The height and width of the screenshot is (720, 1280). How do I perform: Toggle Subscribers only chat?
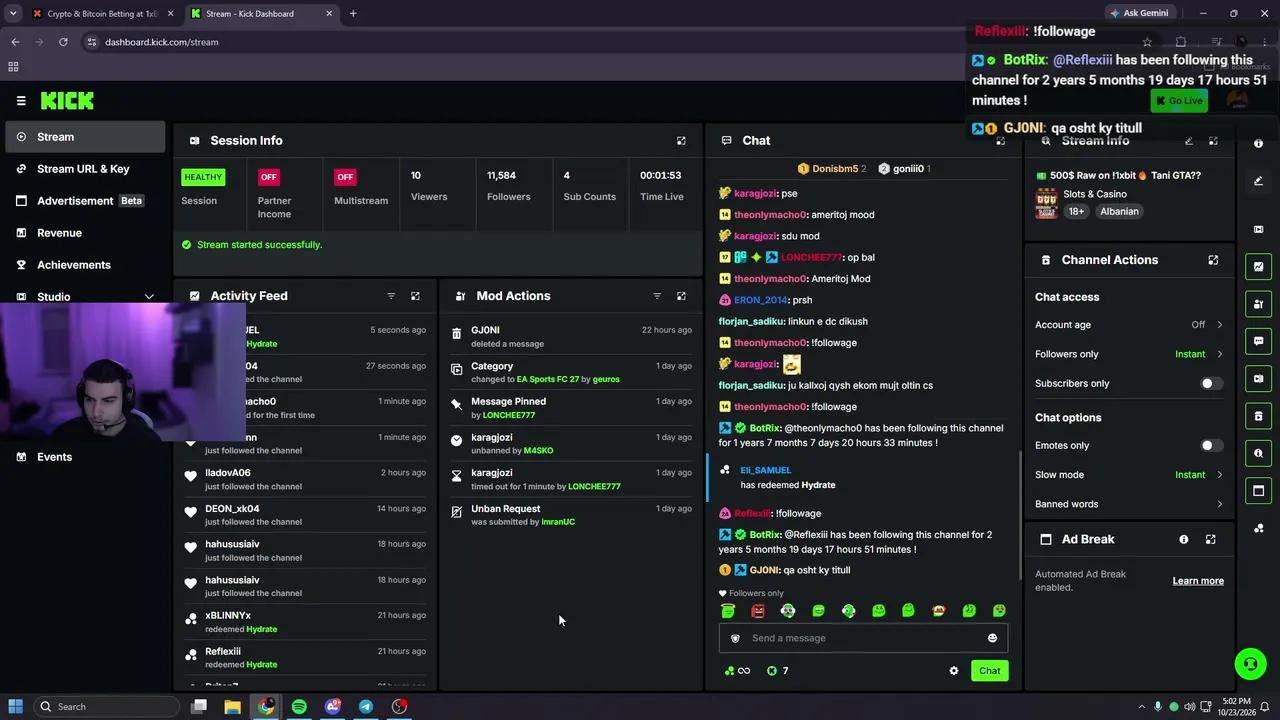(x=1211, y=383)
